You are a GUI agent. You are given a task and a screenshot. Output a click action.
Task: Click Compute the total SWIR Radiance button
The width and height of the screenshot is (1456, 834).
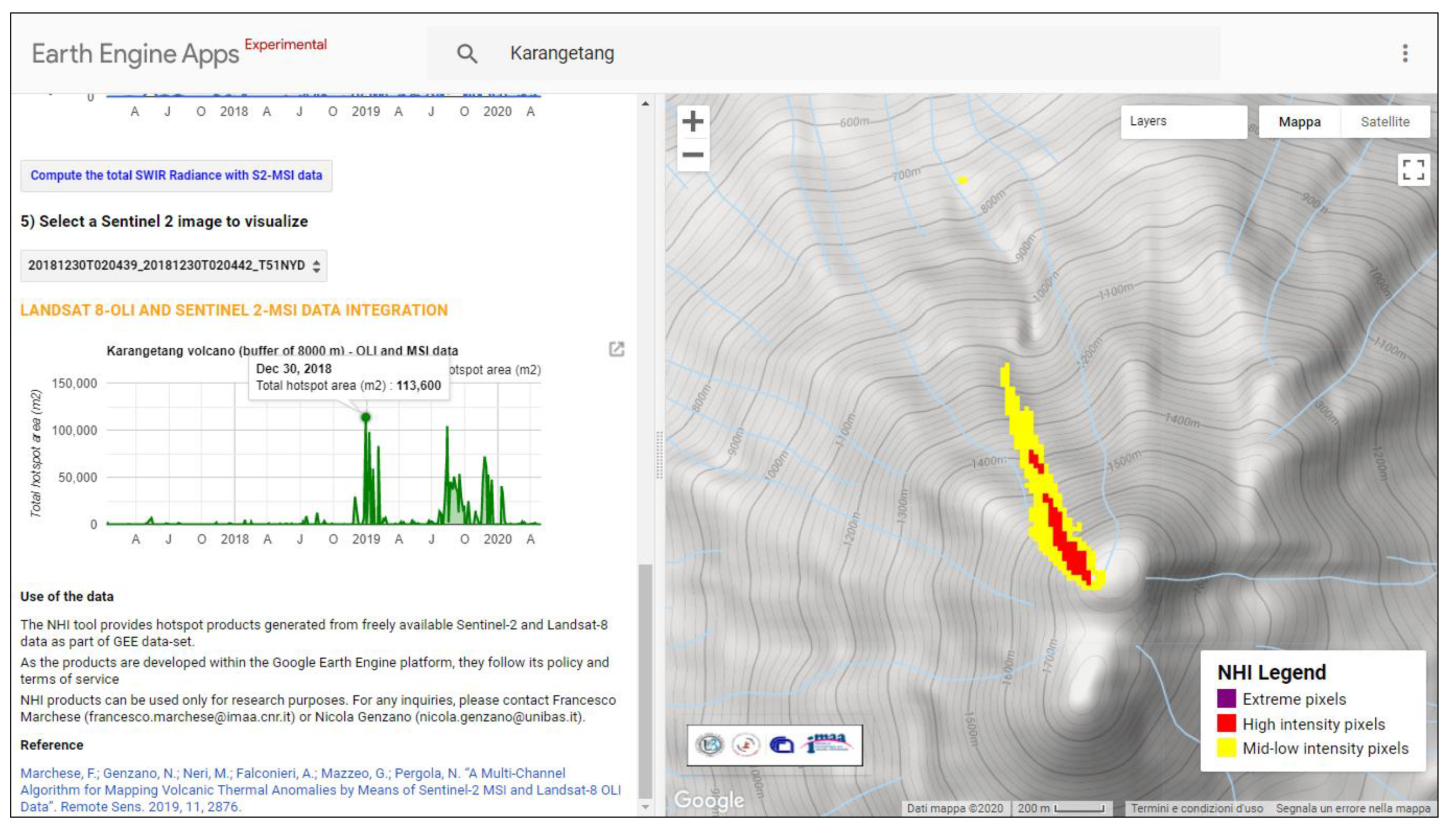[176, 175]
